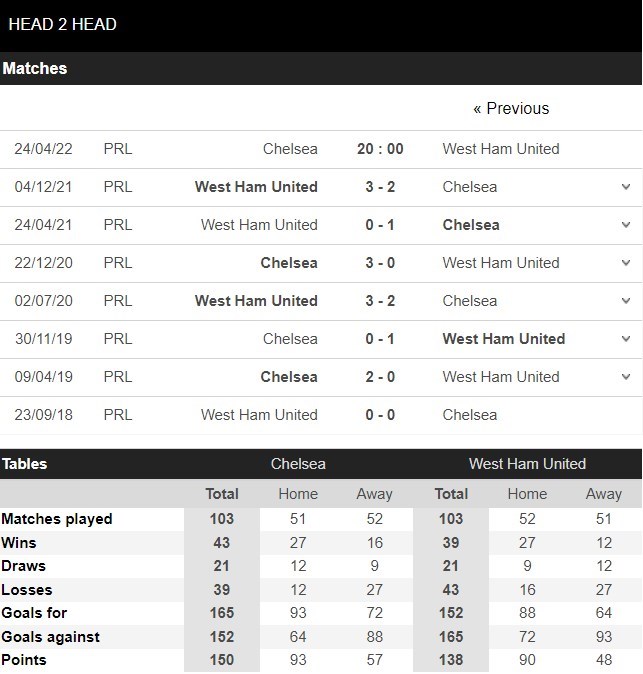
Task: Expand the 22/12/20 match details chevron
Action: point(626,263)
